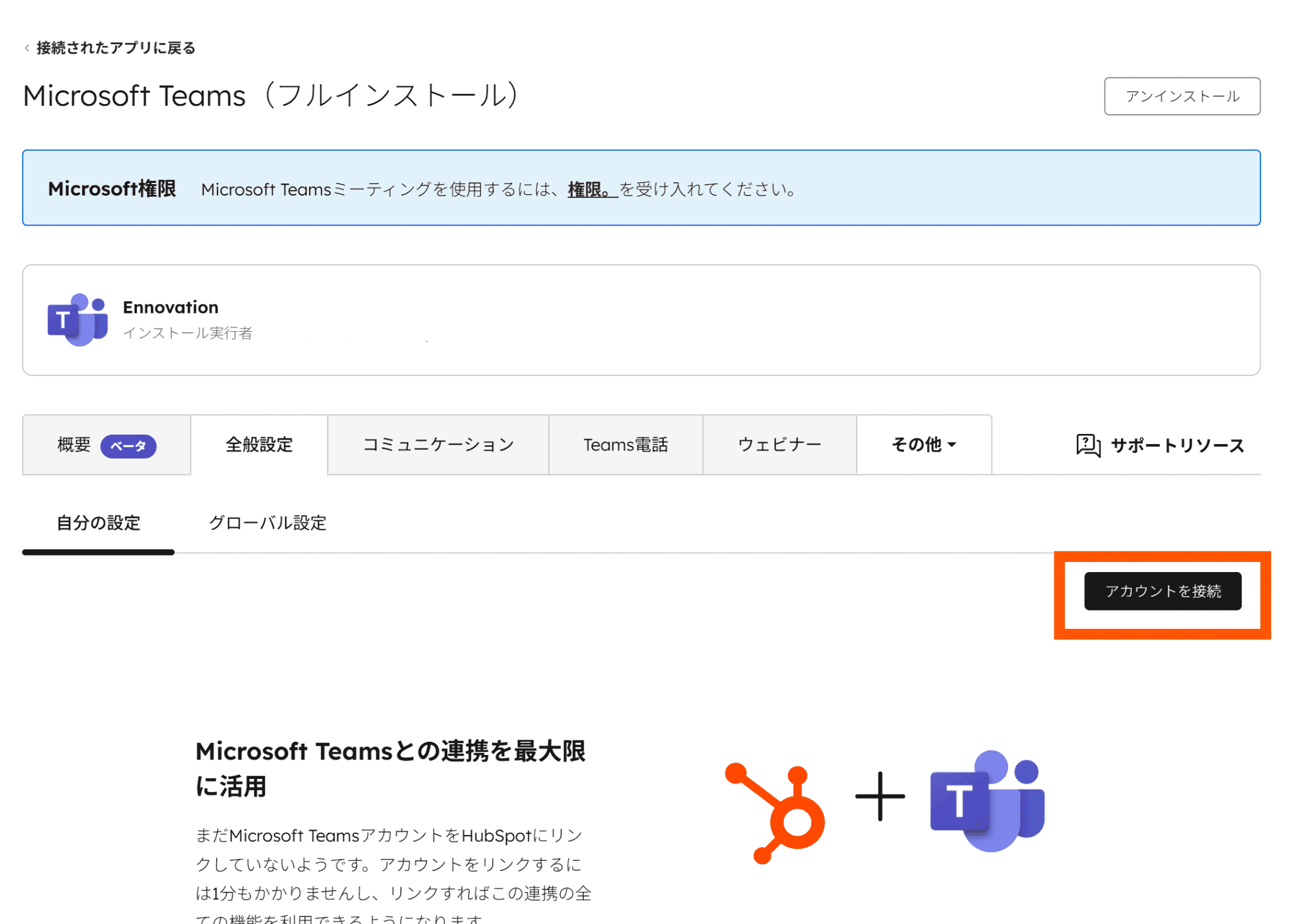
Task: Go to the ウェビナー tab
Action: click(x=779, y=445)
